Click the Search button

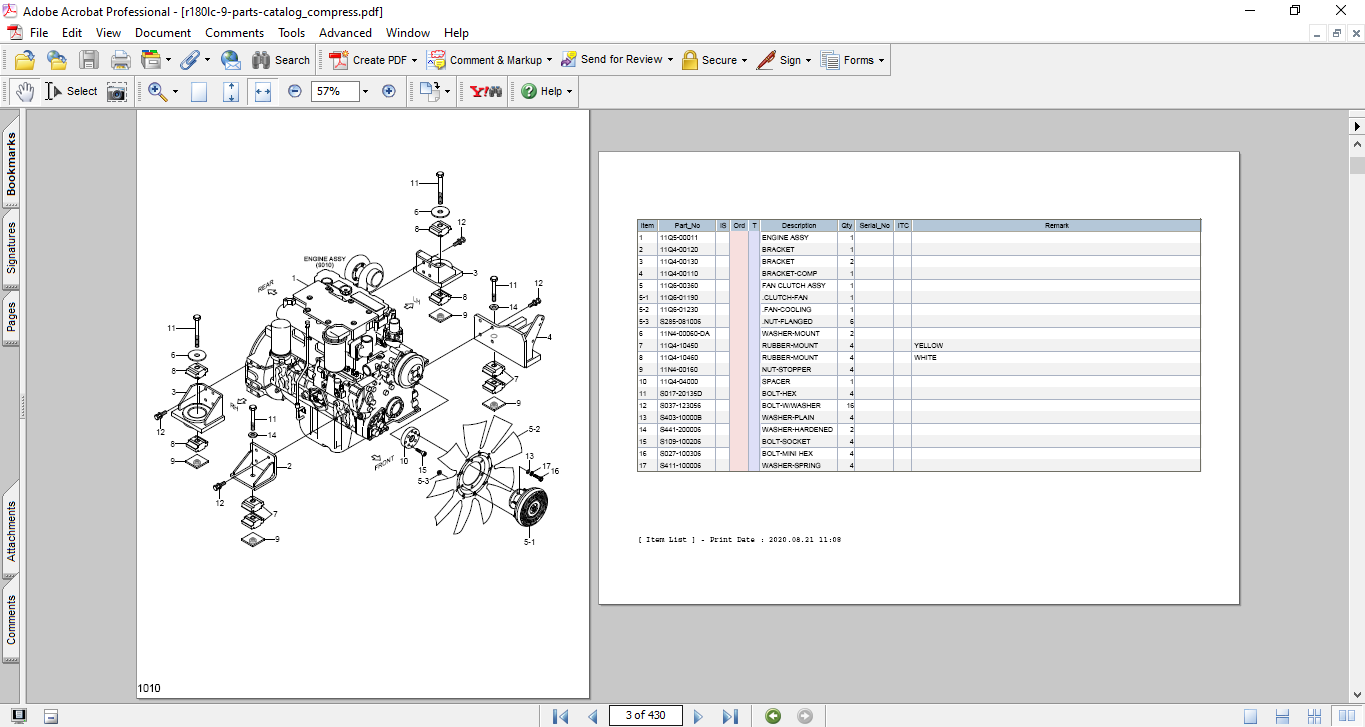[281, 60]
